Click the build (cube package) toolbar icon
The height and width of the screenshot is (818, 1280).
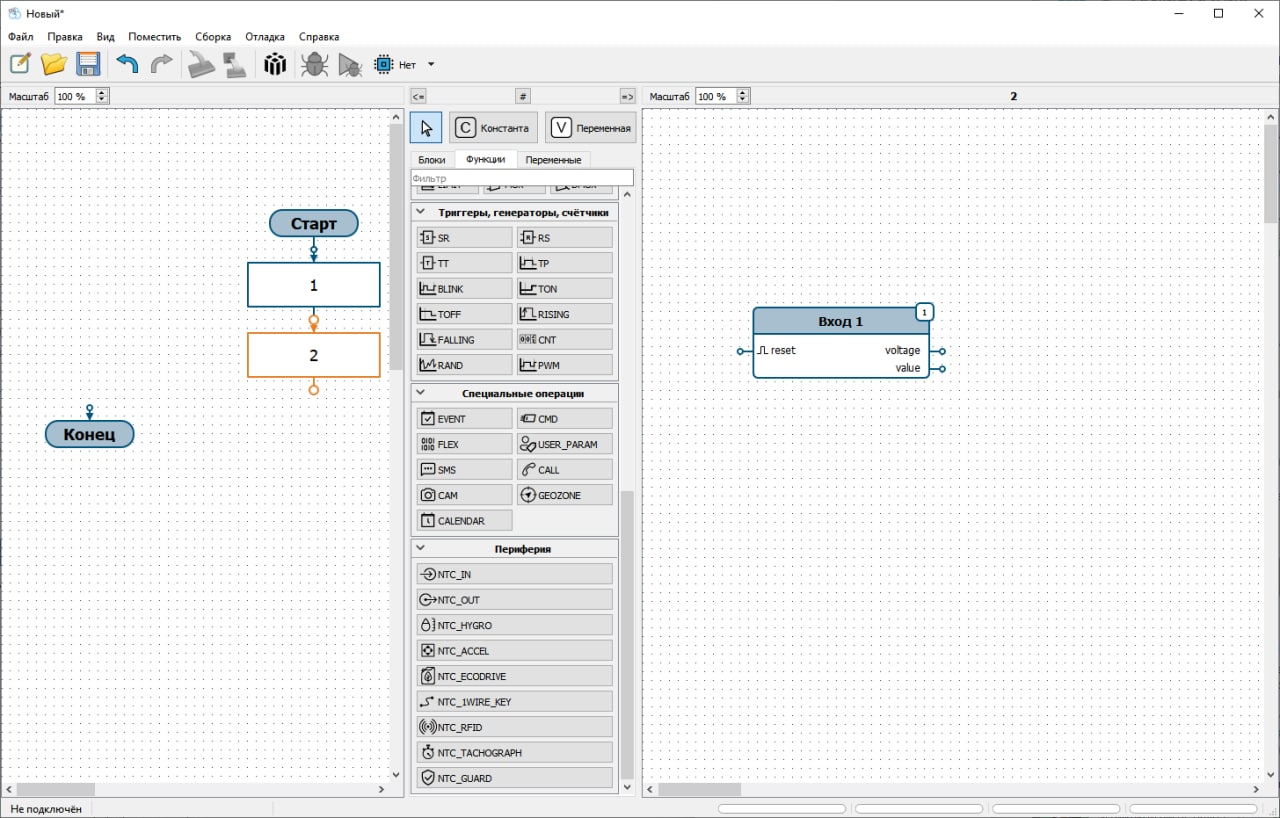coord(275,65)
